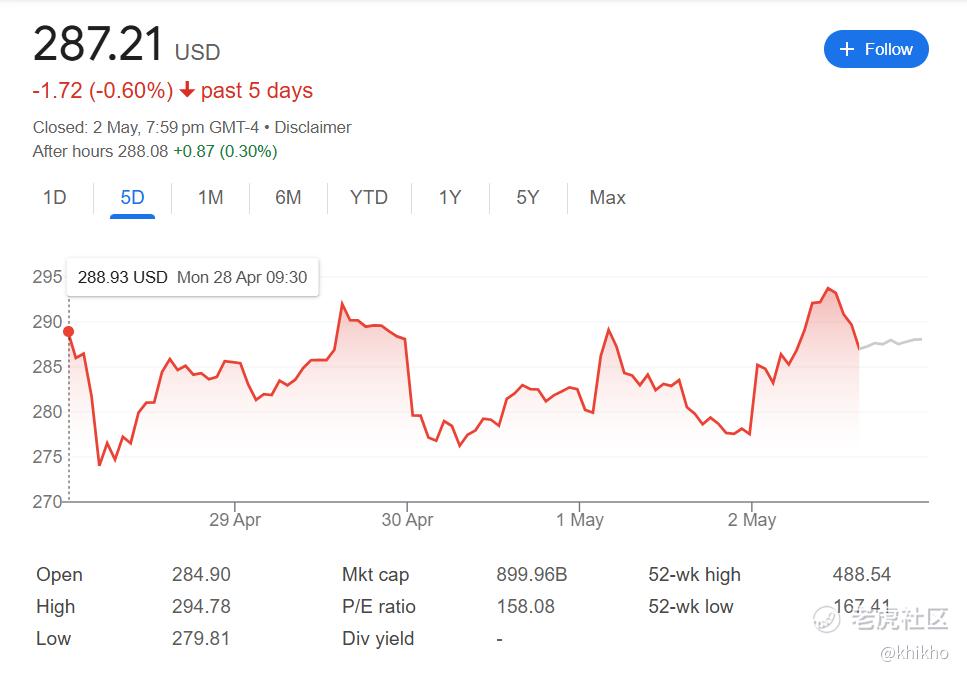Screen dimensions: 967x675
Task: Click the P/E ratio label
Action: tap(378, 606)
